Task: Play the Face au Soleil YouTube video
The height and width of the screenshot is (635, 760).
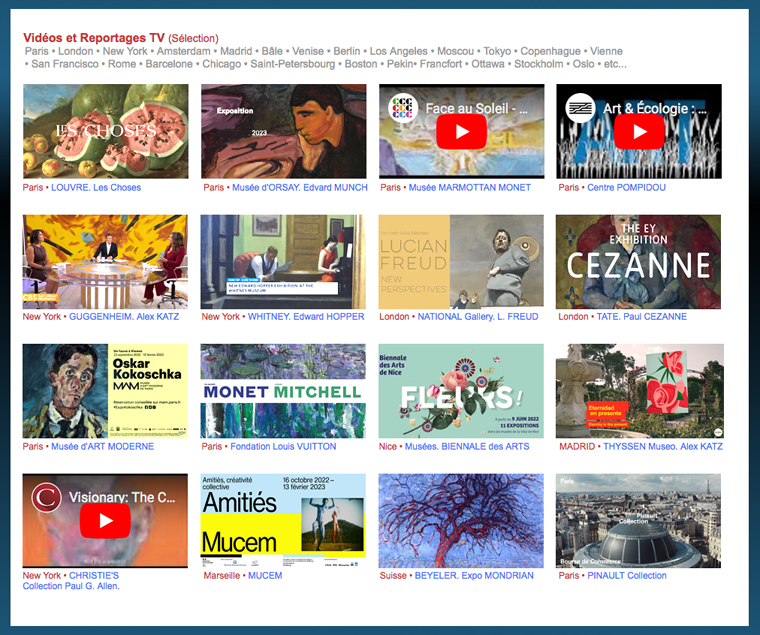Action: coord(461,132)
